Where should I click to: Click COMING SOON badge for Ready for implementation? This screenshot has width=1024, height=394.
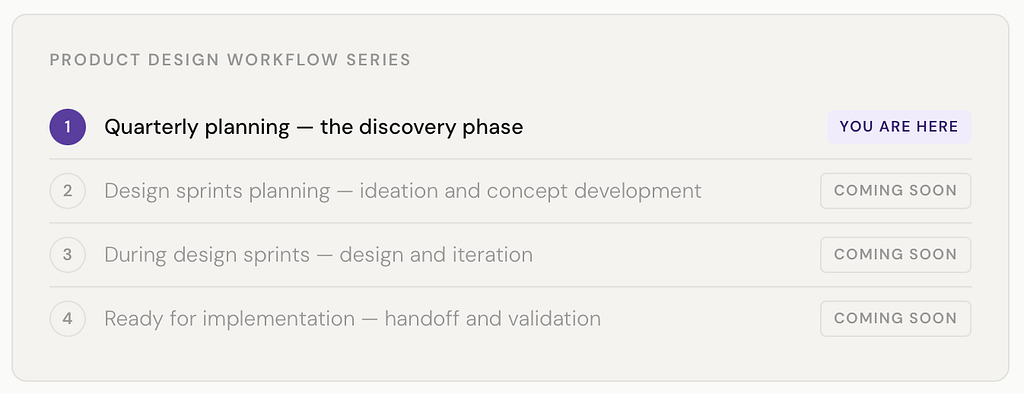tap(895, 319)
